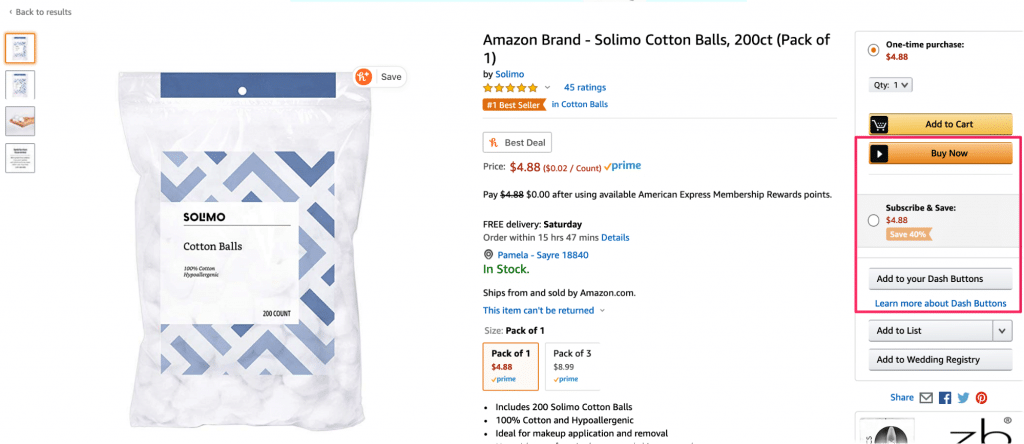Click the play arrow icon on Buy Now
The image size is (1024, 444).
(880, 153)
